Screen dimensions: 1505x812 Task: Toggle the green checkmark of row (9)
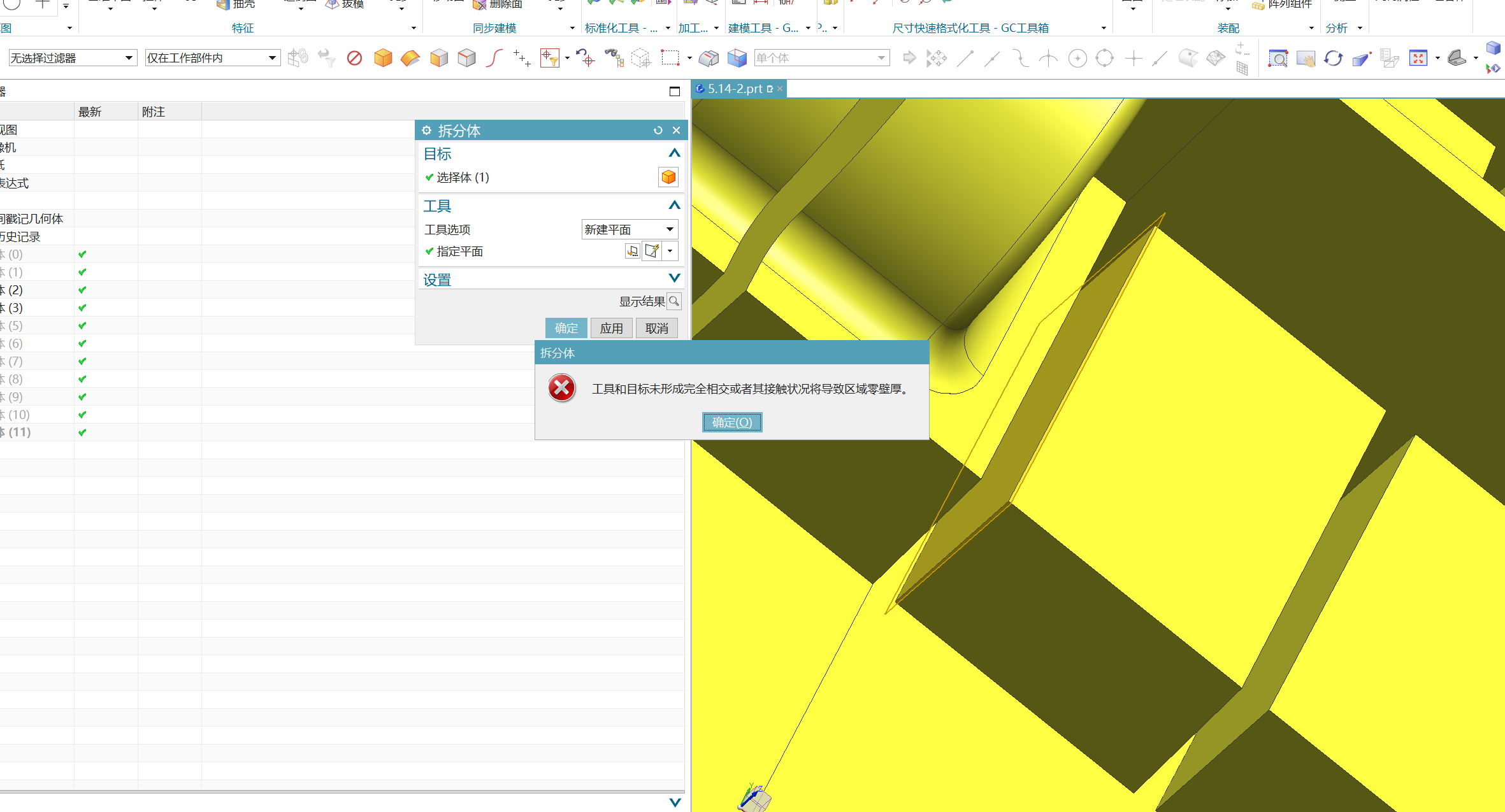tap(82, 397)
